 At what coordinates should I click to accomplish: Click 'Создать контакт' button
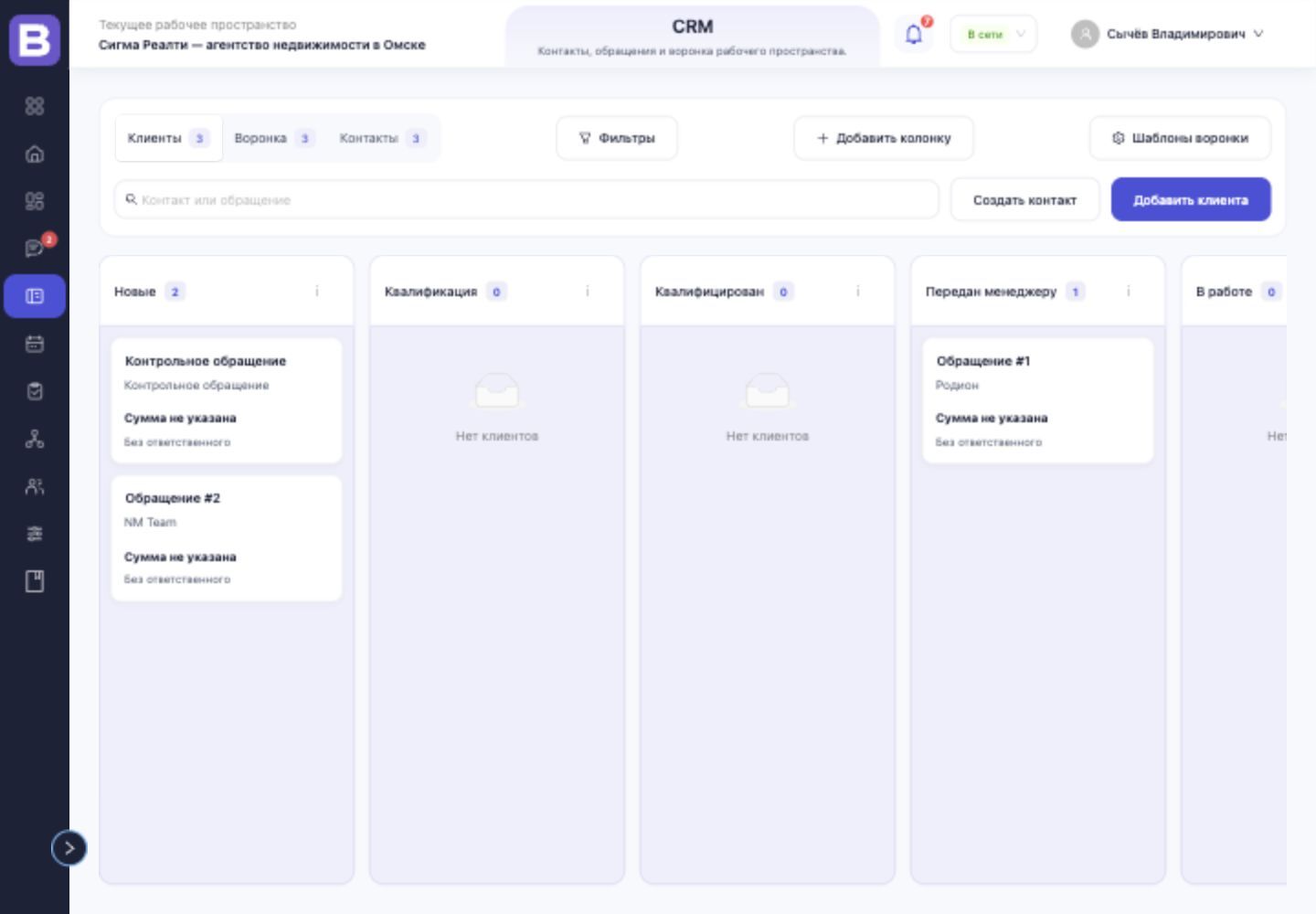[1024, 199]
